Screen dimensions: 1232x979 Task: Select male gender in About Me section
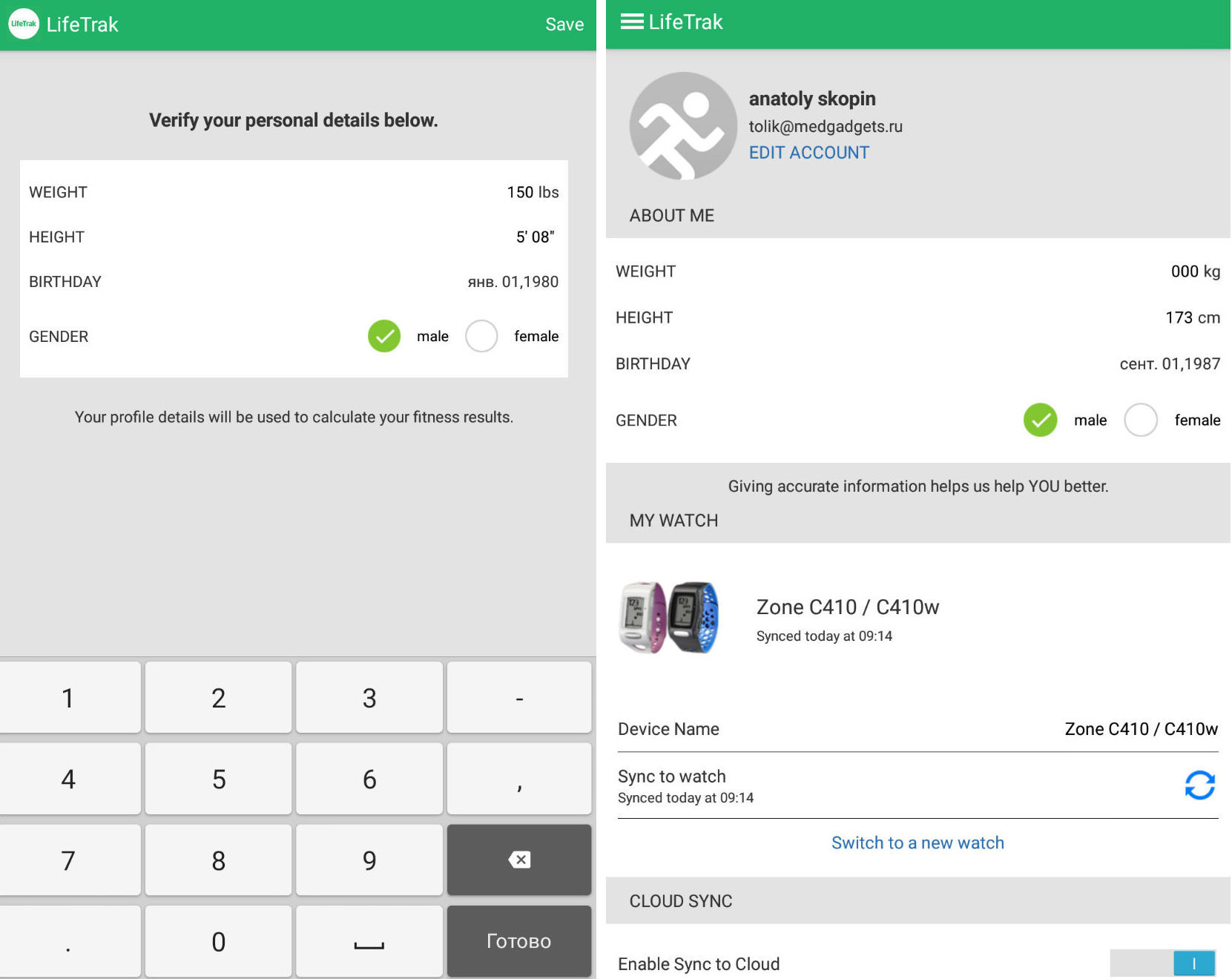[1041, 420]
